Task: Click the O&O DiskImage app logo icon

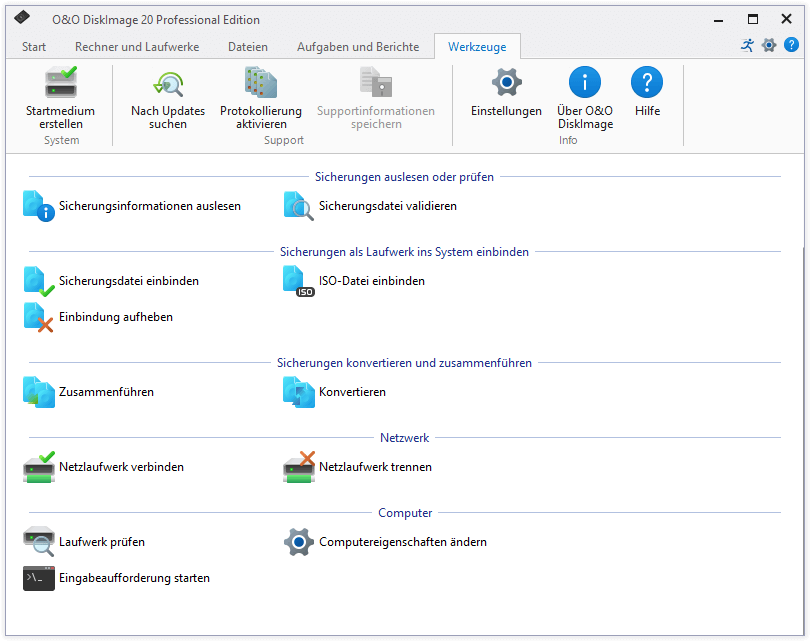Action: tap(22, 18)
